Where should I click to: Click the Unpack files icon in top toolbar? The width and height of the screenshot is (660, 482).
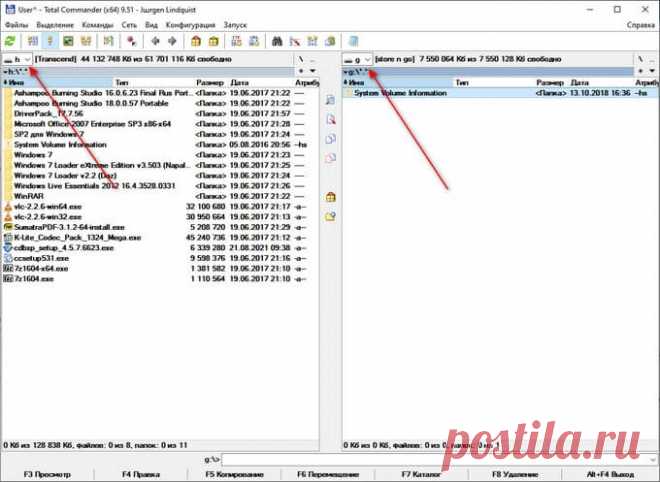coord(213,41)
